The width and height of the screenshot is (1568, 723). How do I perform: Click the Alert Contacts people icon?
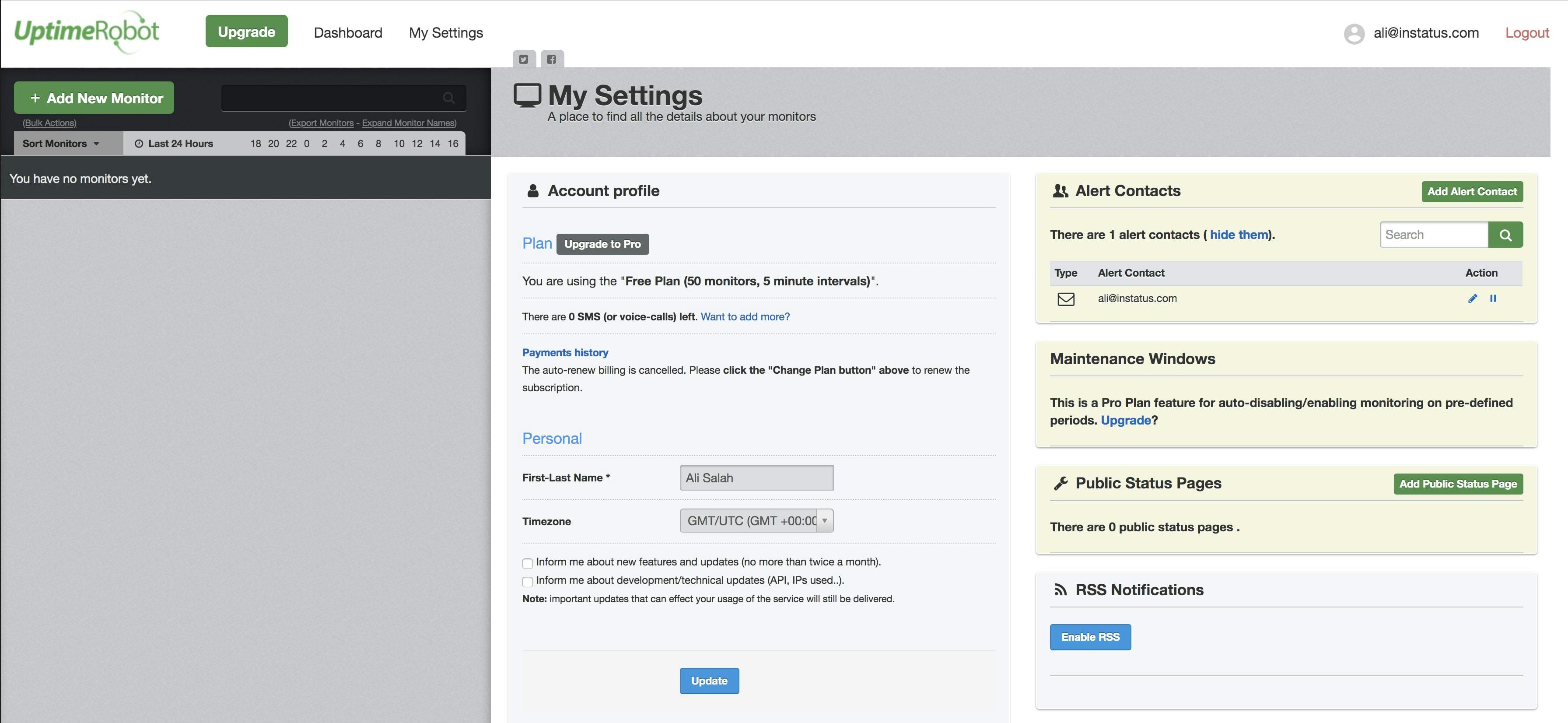pos(1060,190)
